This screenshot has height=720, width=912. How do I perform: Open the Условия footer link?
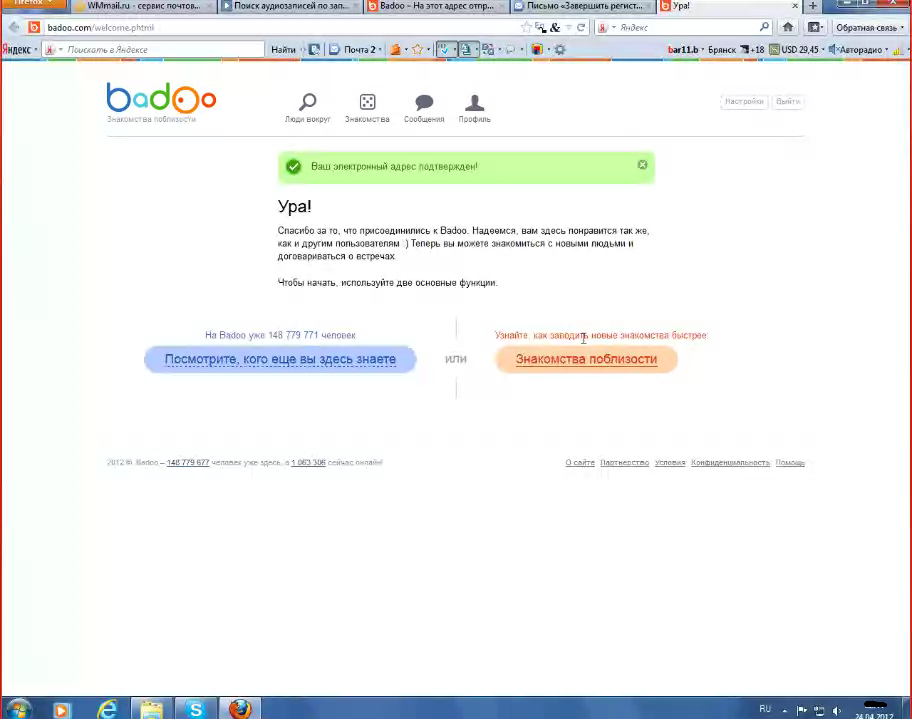click(x=670, y=463)
